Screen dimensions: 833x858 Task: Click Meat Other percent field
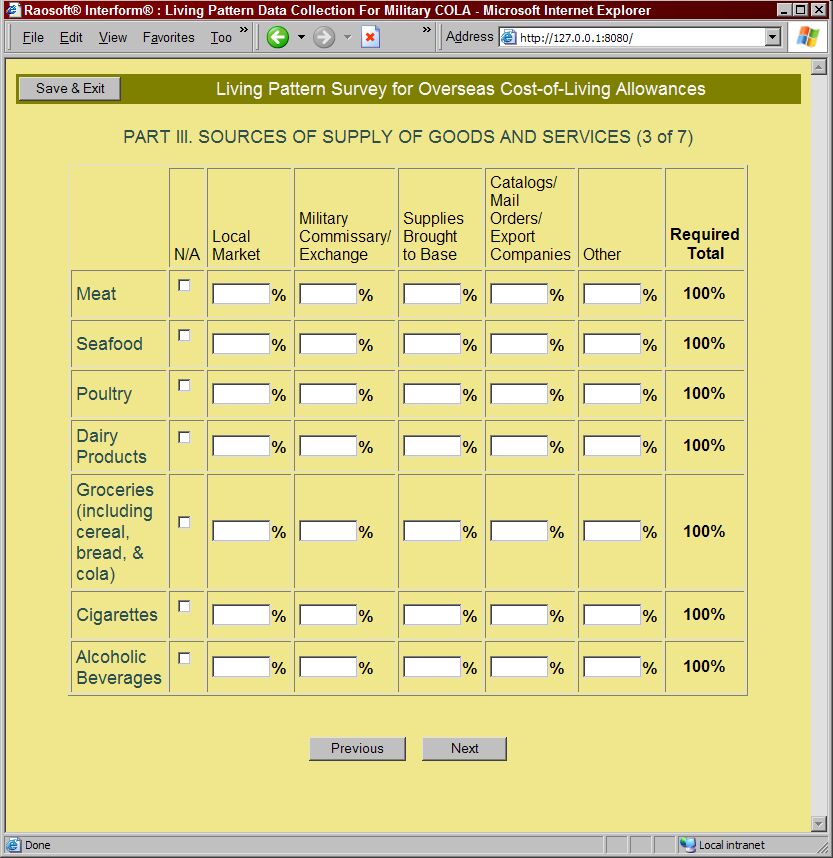tap(612, 294)
